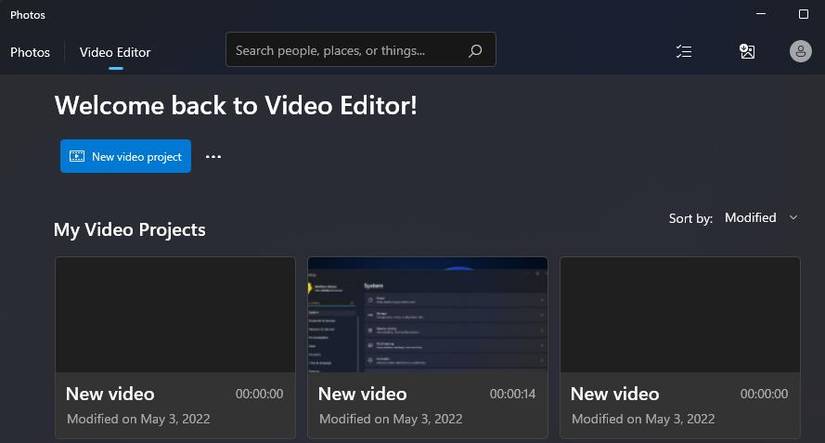Switch to the Photos tab
The width and height of the screenshot is (825, 443).
tap(30, 52)
